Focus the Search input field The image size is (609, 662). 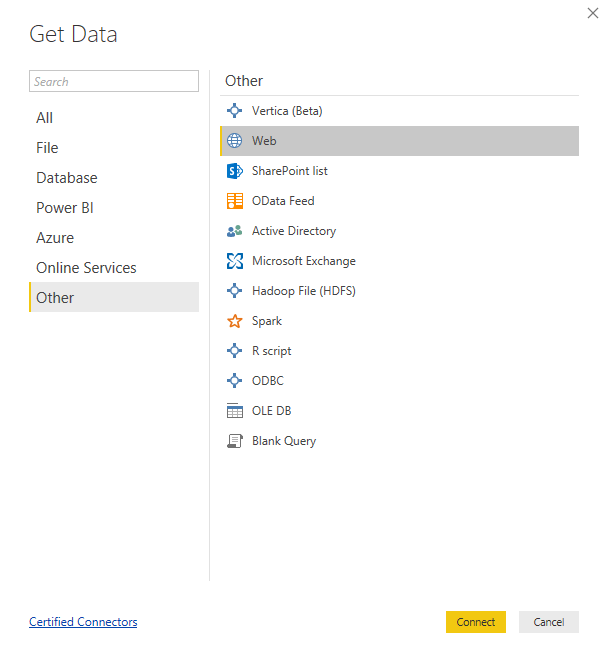click(114, 81)
